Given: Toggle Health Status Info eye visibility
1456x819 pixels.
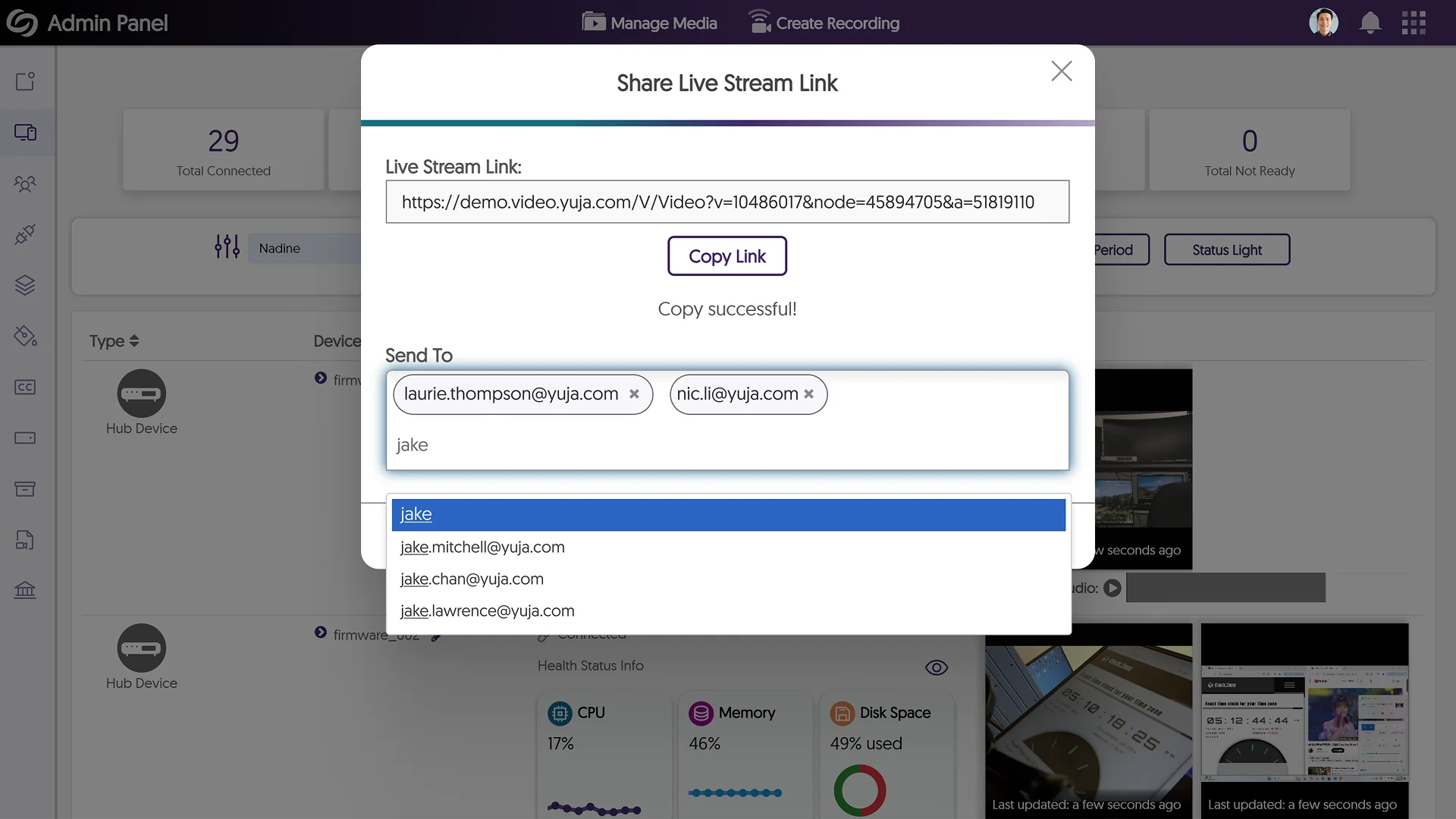Looking at the screenshot, I should click(x=937, y=667).
